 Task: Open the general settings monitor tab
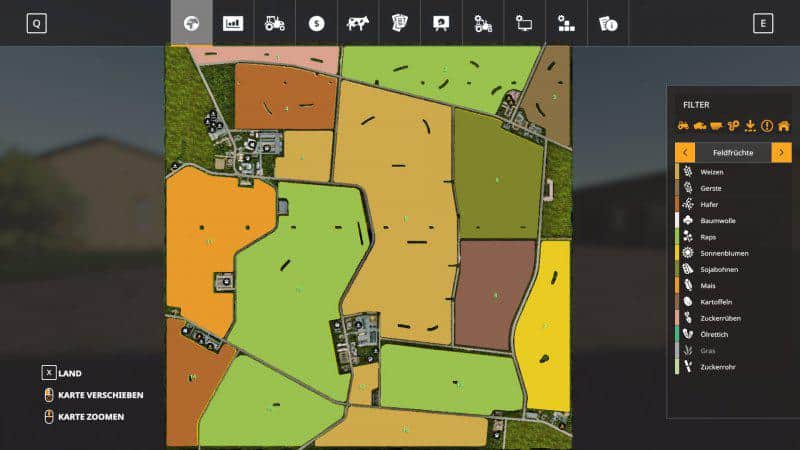pyautogui.click(x=524, y=23)
